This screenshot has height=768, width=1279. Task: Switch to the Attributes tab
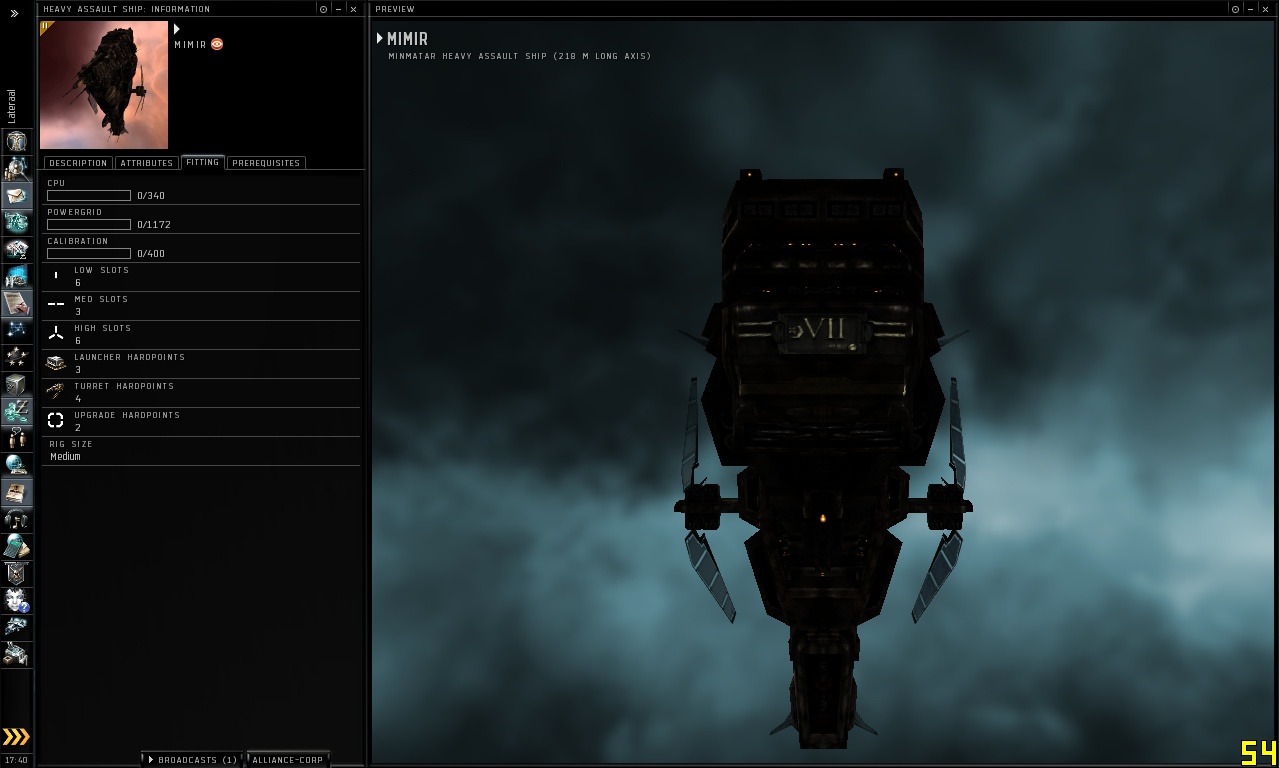[x=147, y=163]
